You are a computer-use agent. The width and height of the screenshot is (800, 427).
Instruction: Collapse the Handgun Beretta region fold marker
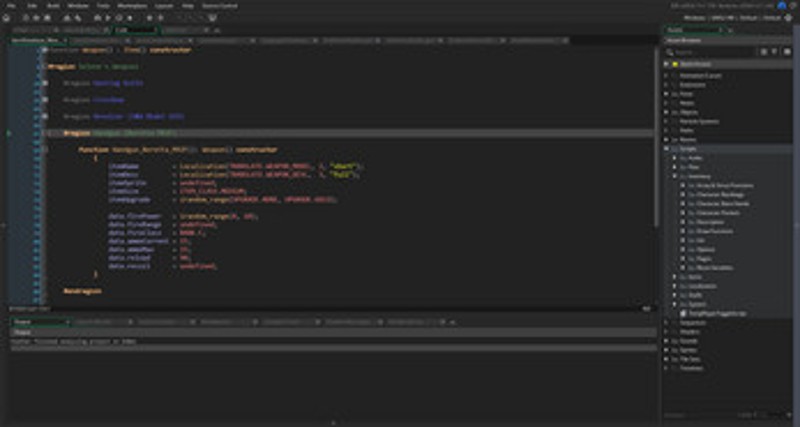46,132
